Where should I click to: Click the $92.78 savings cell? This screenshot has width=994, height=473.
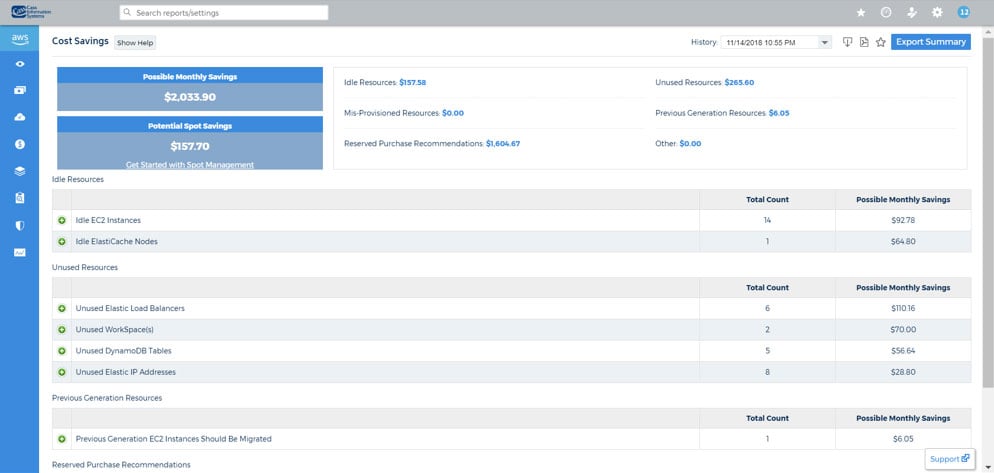[x=903, y=221]
